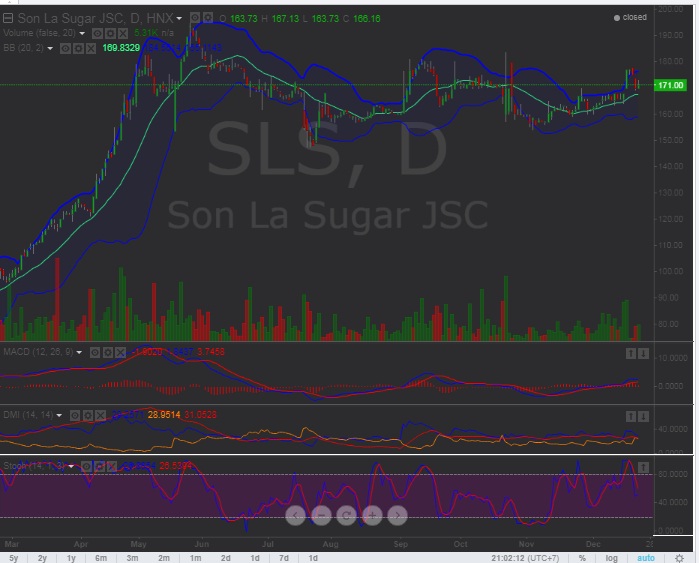699x563 pixels.
Task: Move the MACD pane down
Action: tap(643, 353)
